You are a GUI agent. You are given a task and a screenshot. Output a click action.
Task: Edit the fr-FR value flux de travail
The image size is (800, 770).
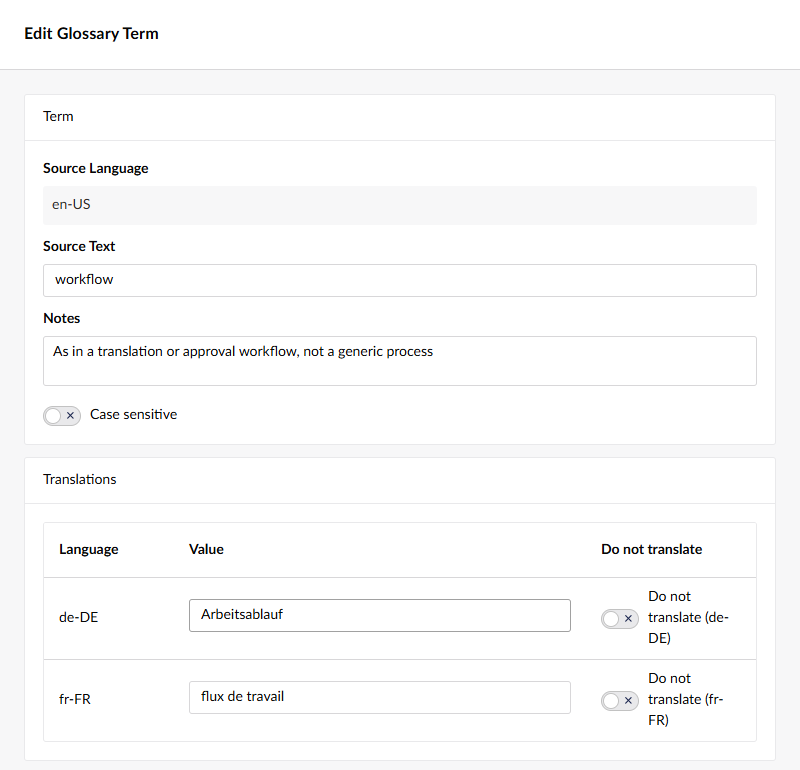click(380, 697)
